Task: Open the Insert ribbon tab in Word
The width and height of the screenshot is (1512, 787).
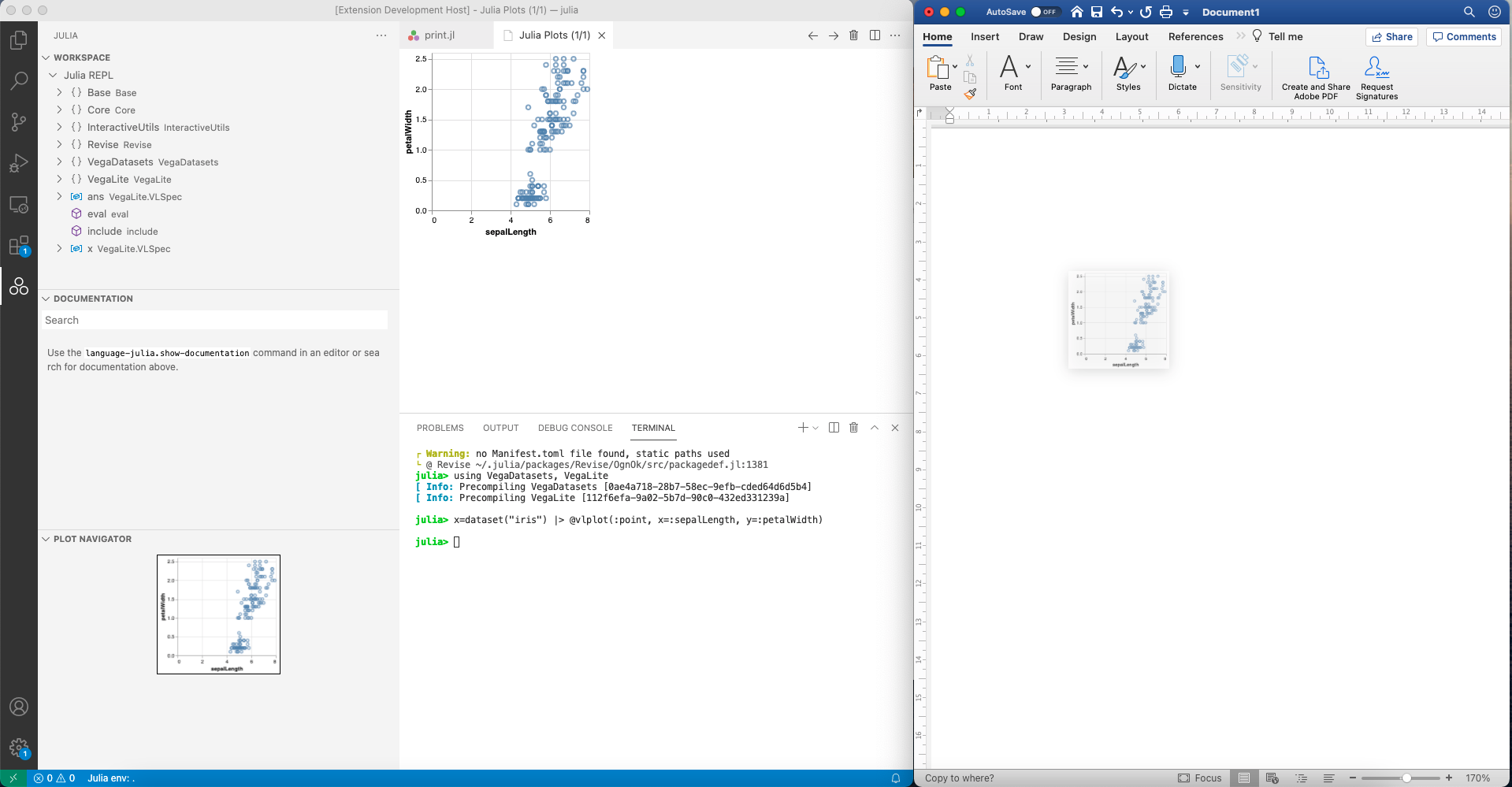Action: point(984,36)
